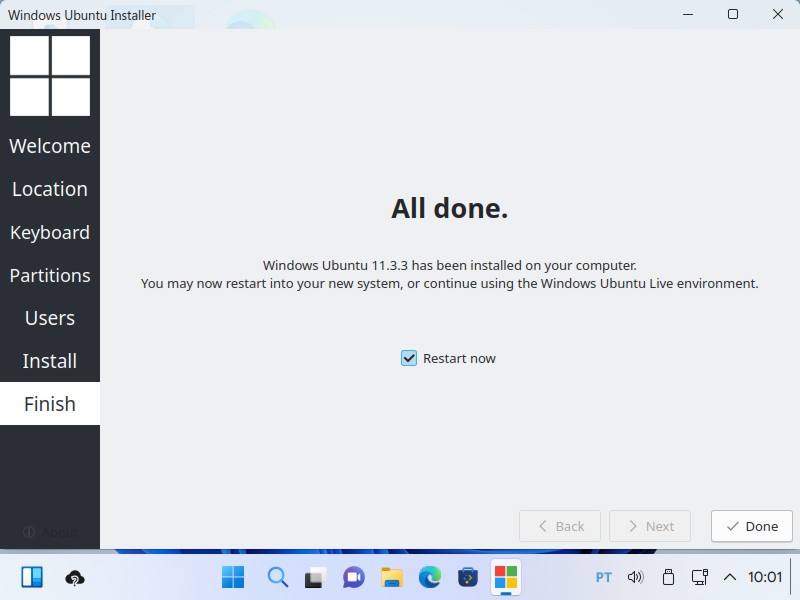Select the Install step in sidebar
The height and width of the screenshot is (600, 800).
[50, 361]
